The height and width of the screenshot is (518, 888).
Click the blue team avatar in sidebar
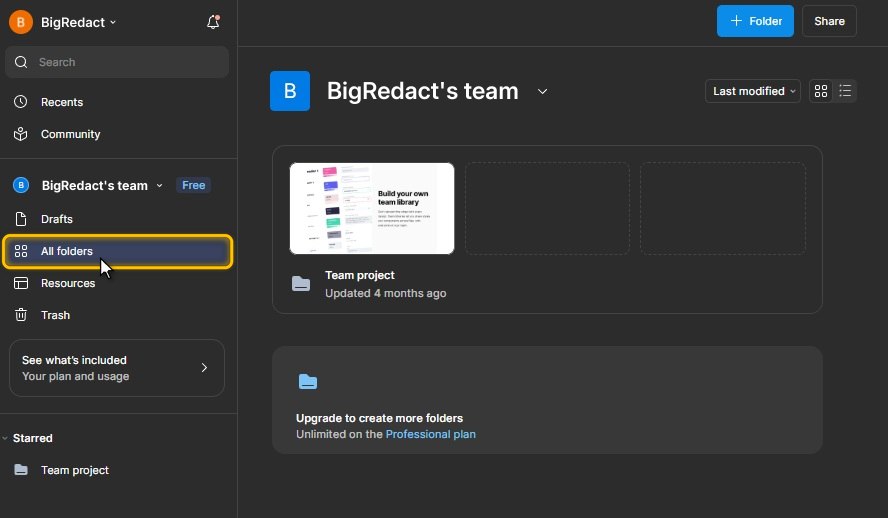pyautogui.click(x=21, y=185)
